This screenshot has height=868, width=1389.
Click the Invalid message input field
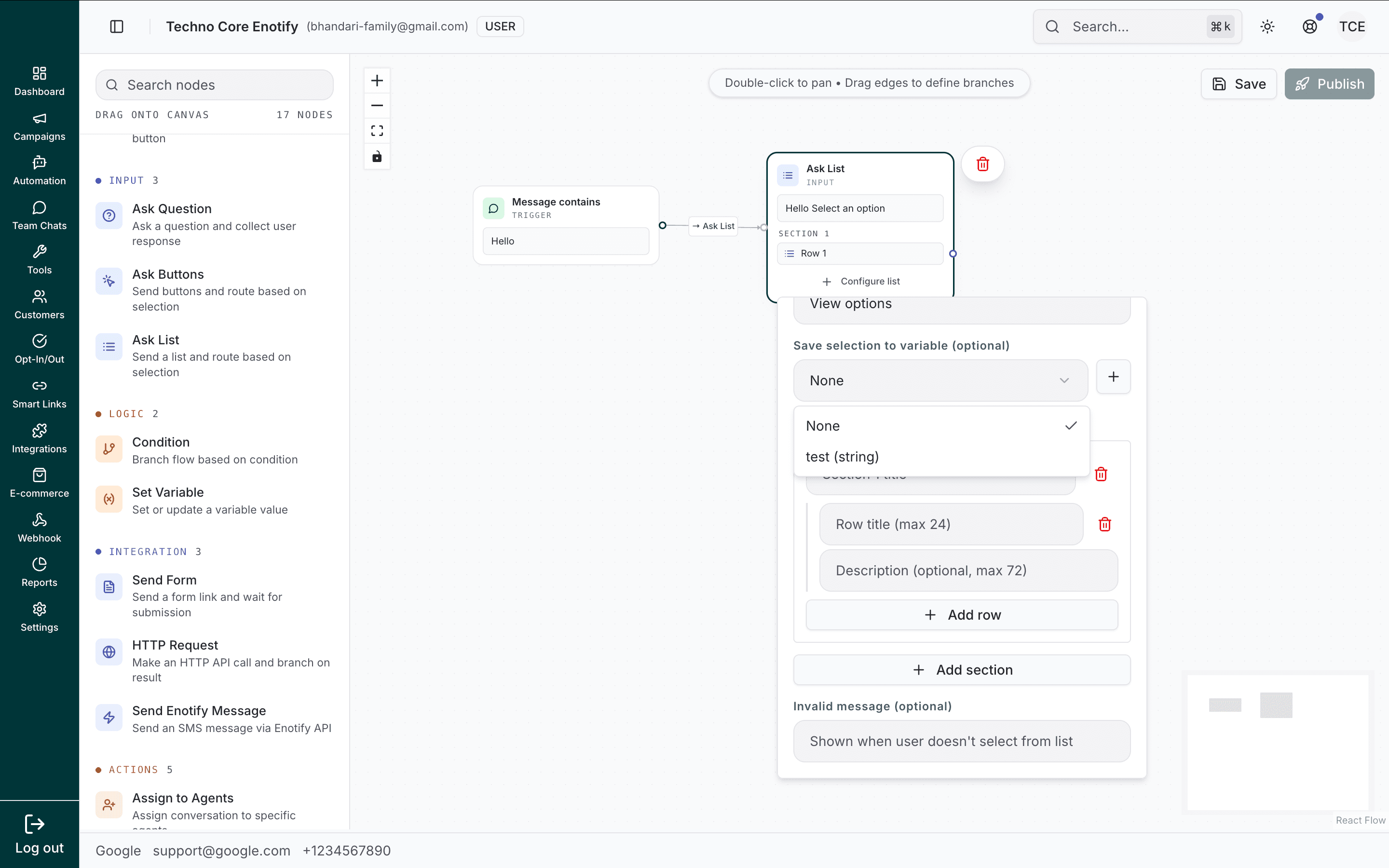(x=962, y=741)
